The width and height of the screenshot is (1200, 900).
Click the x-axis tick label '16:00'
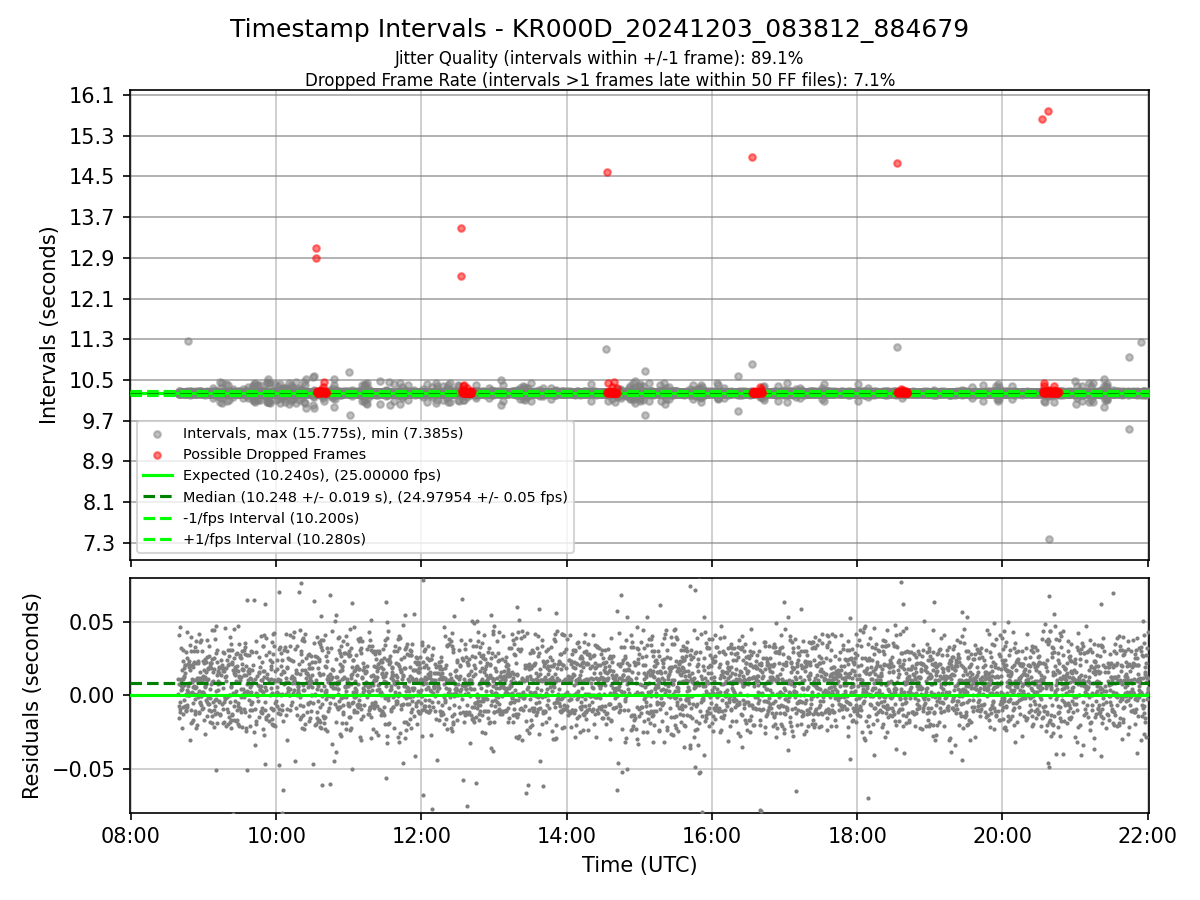coord(712,835)
